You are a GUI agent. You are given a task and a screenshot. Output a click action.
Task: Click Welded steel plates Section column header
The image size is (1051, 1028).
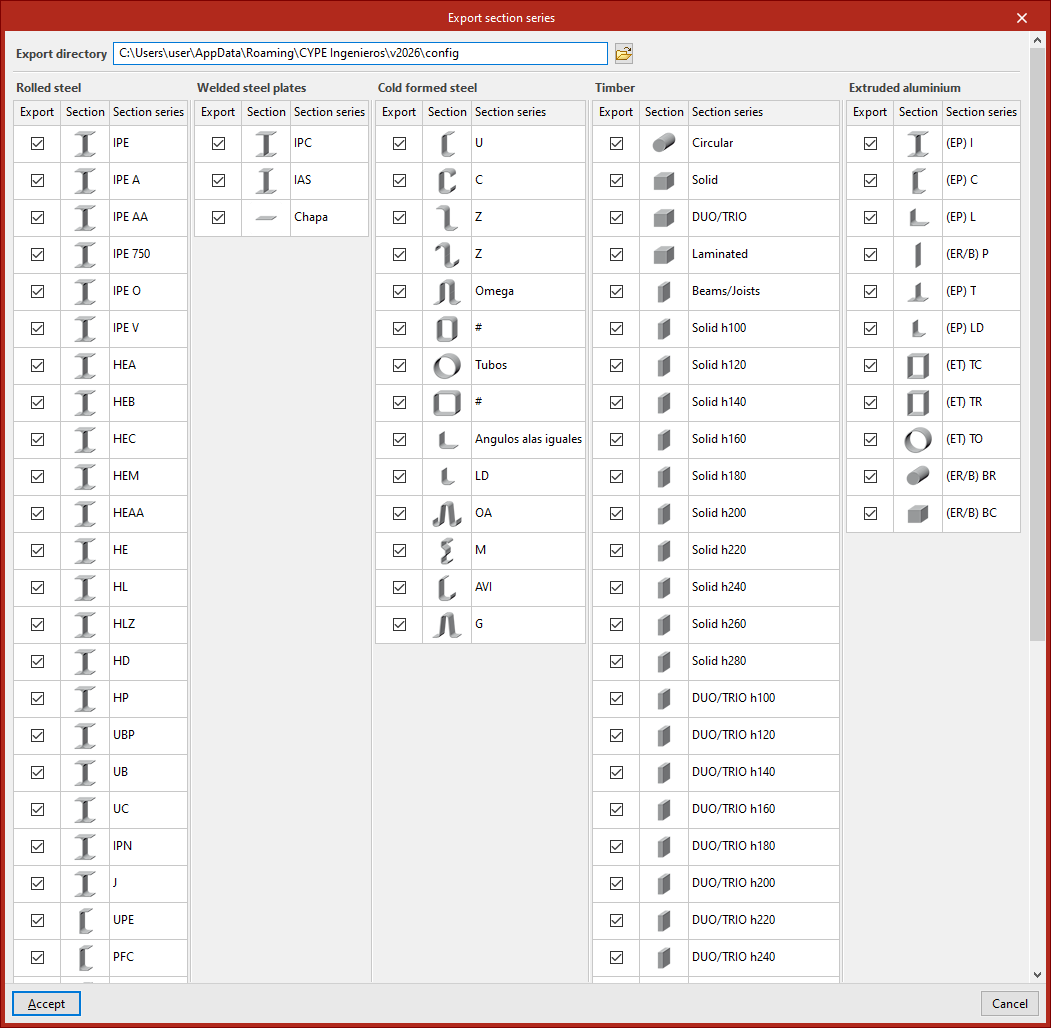click(266, 113)
